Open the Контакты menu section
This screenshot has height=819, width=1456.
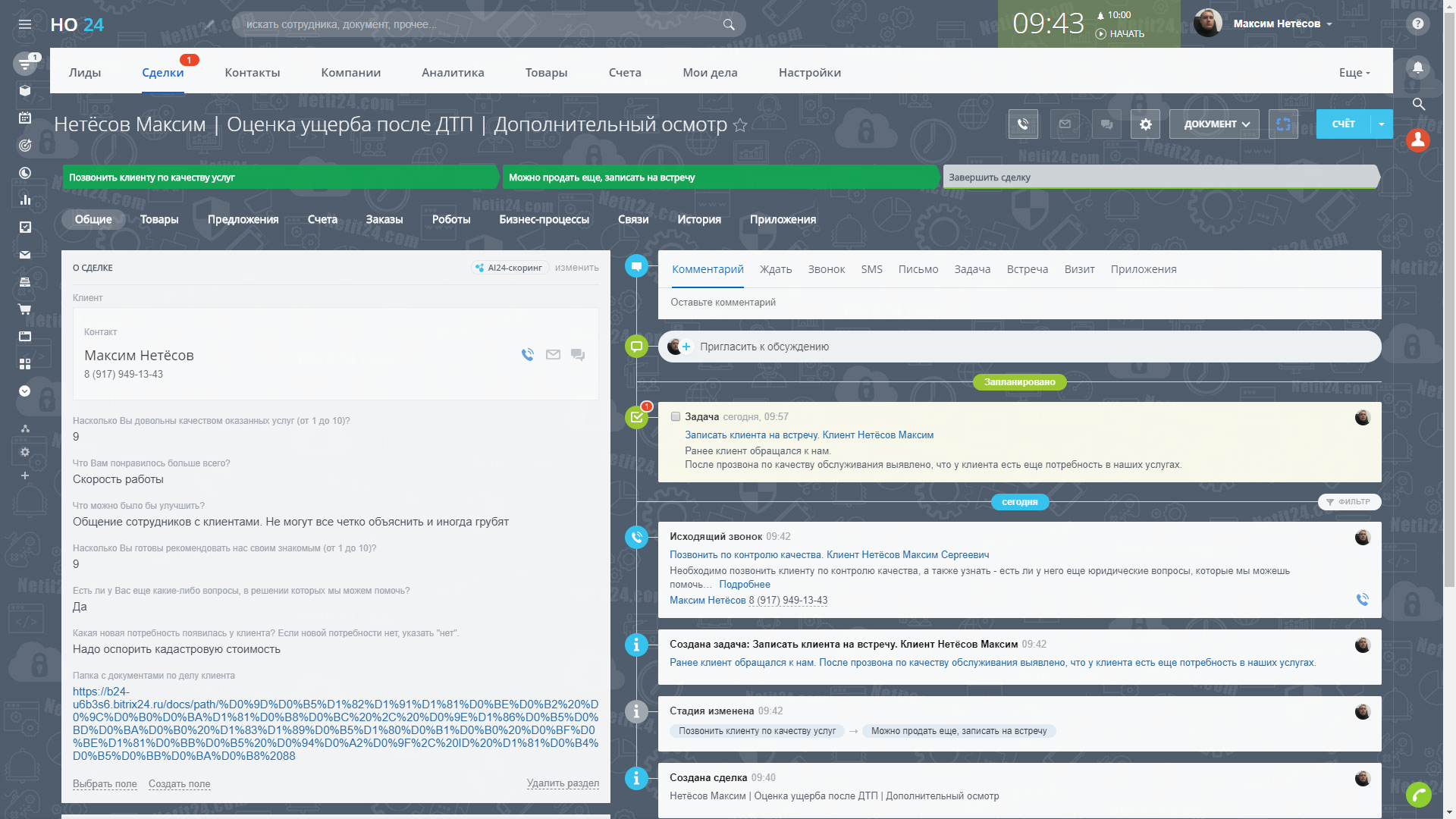coord(253,73)
